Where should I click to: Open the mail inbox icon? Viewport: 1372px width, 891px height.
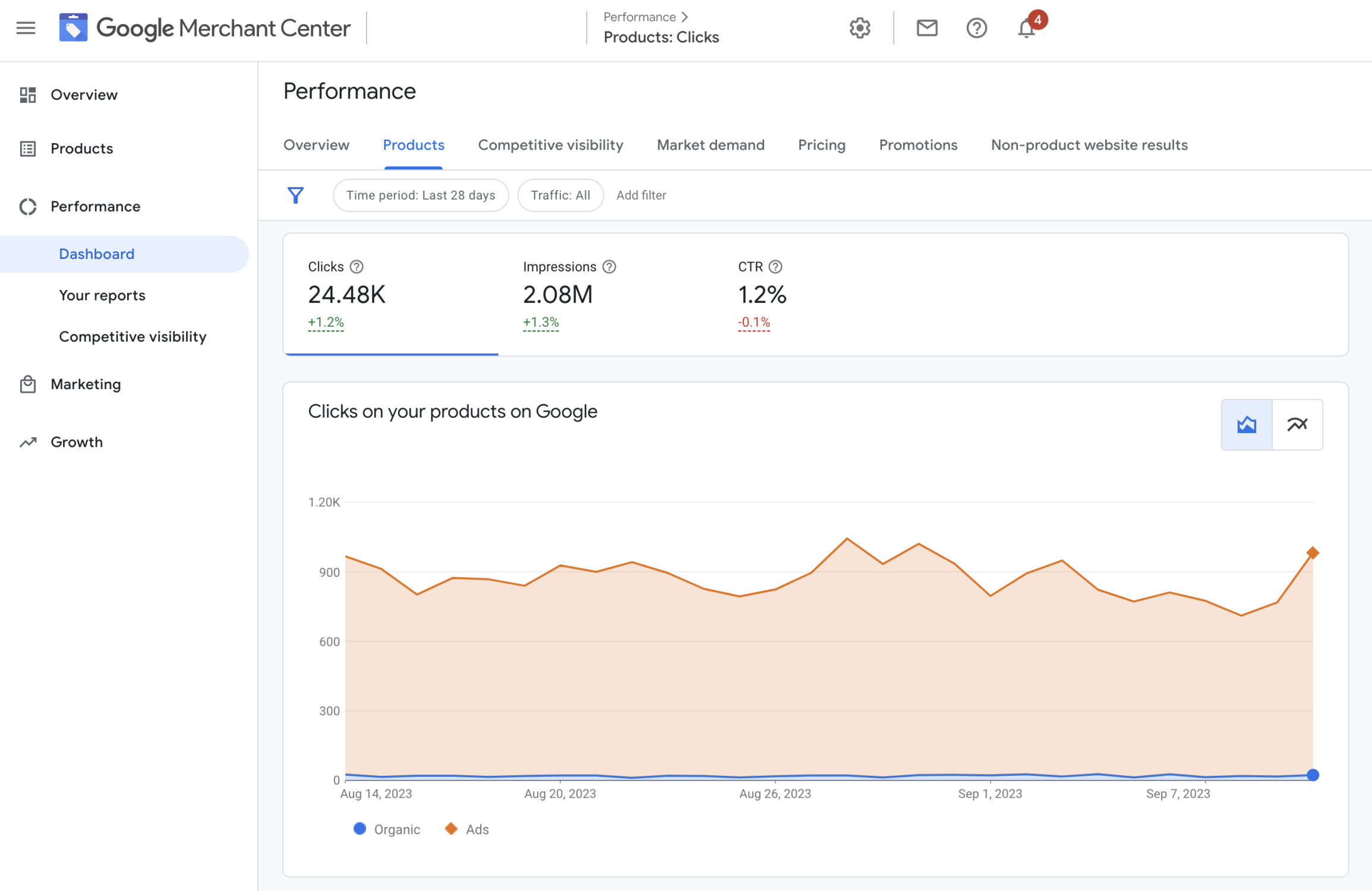click(x=926, y=28)
